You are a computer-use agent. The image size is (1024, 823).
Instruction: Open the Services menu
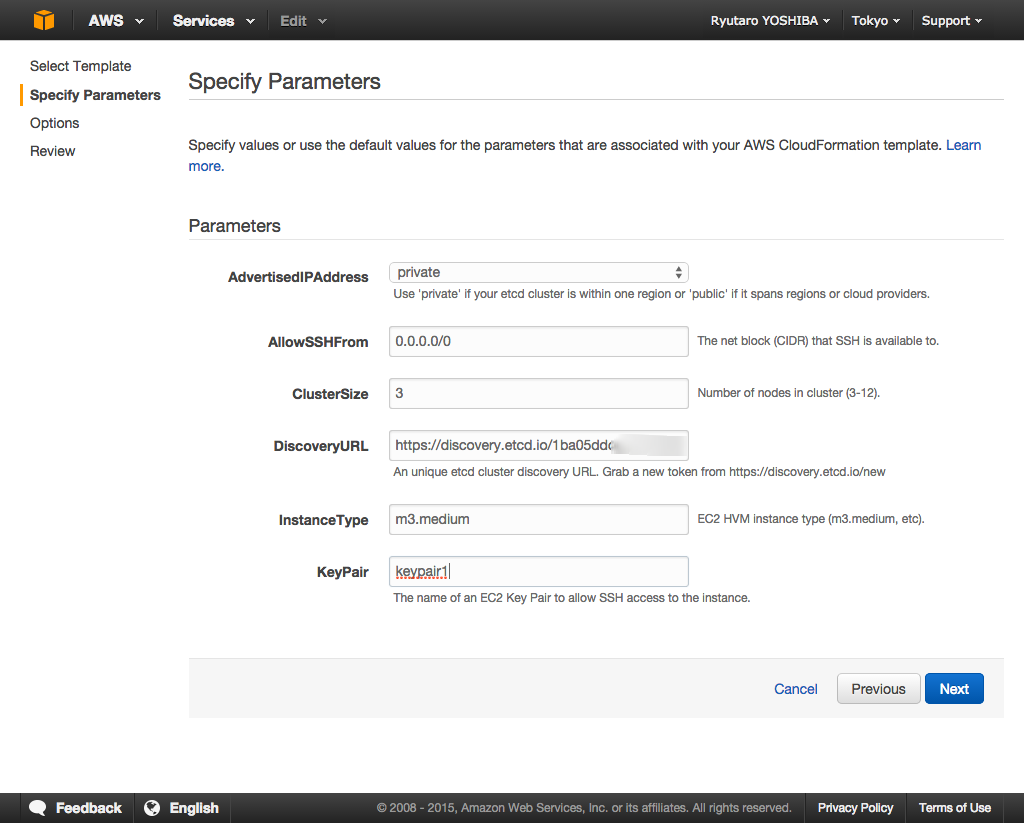[213, 21]
